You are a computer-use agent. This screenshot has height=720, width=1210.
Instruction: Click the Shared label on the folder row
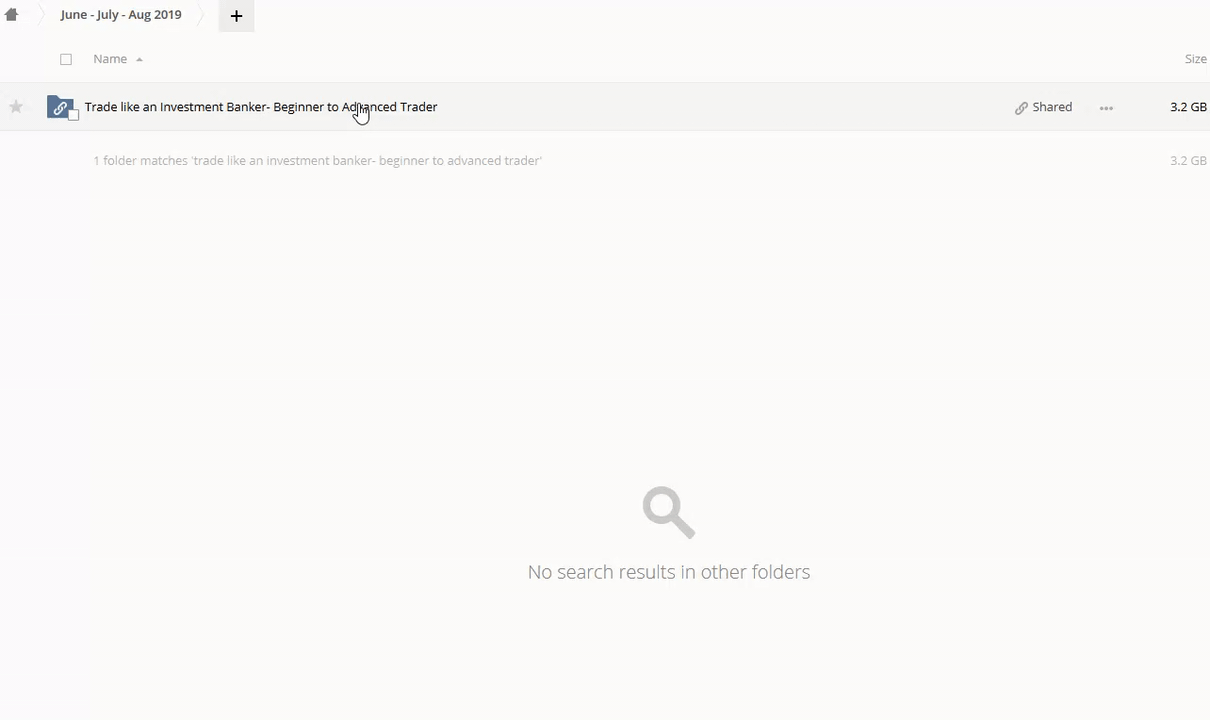point(1052,107)
